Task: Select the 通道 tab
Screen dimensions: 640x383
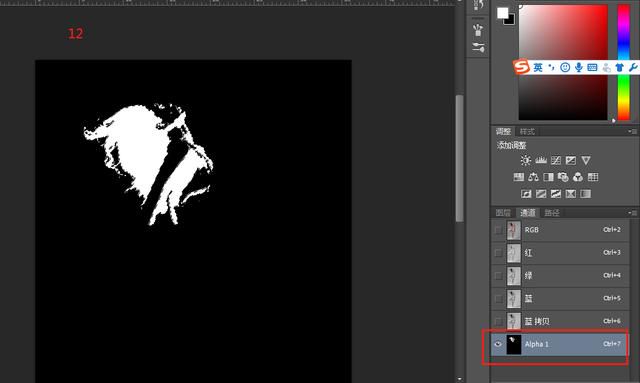Action: 527,213
